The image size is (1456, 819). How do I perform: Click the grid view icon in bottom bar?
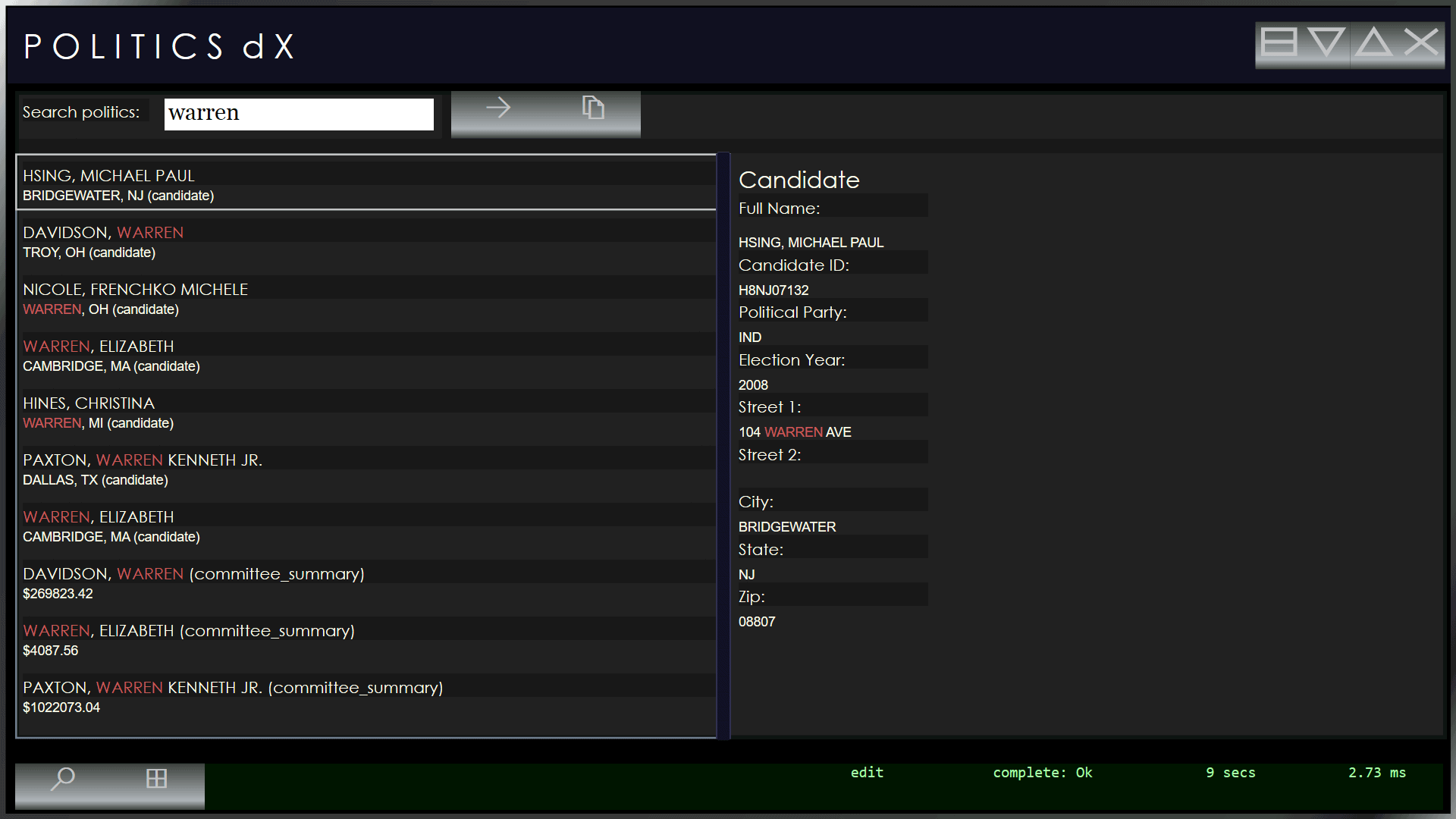pyautogui.click(x=156, y=779)
